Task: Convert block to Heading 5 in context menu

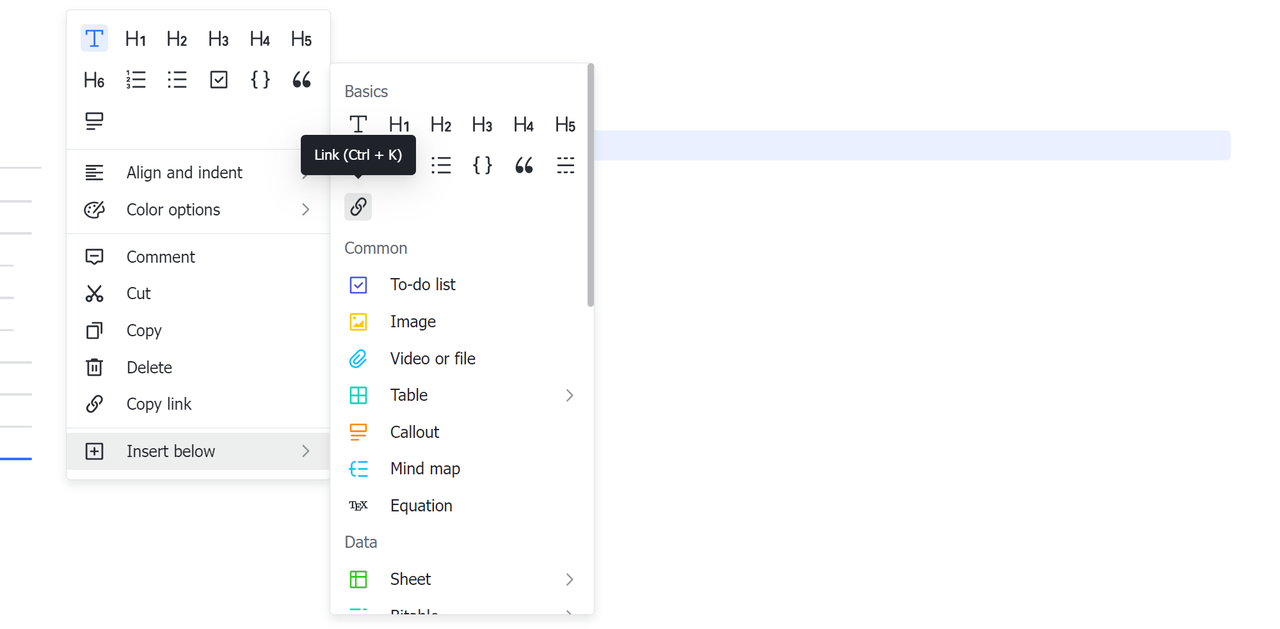Action: [301, 39]
